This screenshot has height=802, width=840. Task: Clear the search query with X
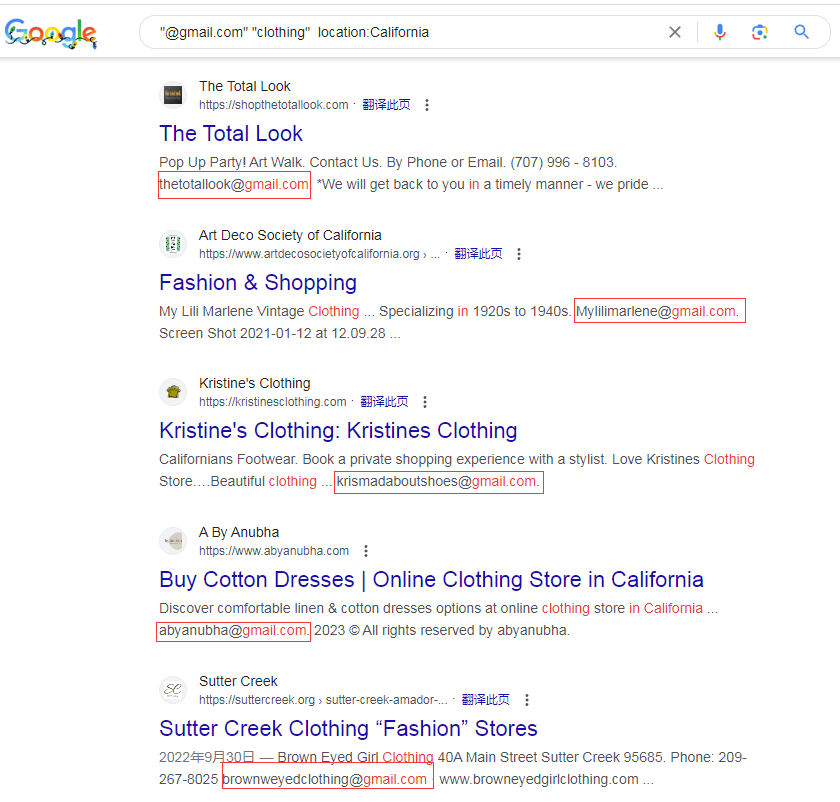[x=675, y=32]
